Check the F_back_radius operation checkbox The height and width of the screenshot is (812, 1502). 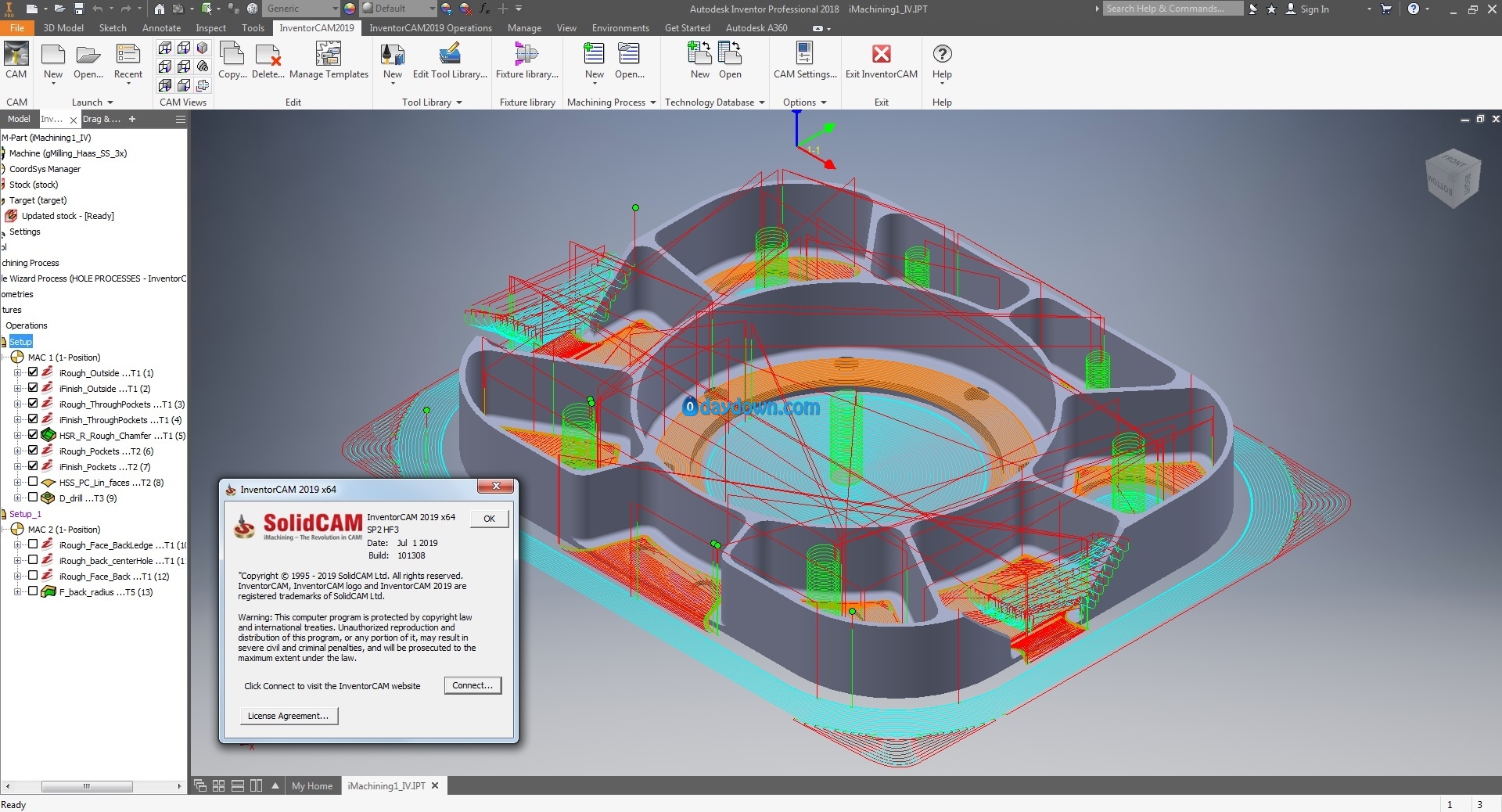(x=33, y=591)
